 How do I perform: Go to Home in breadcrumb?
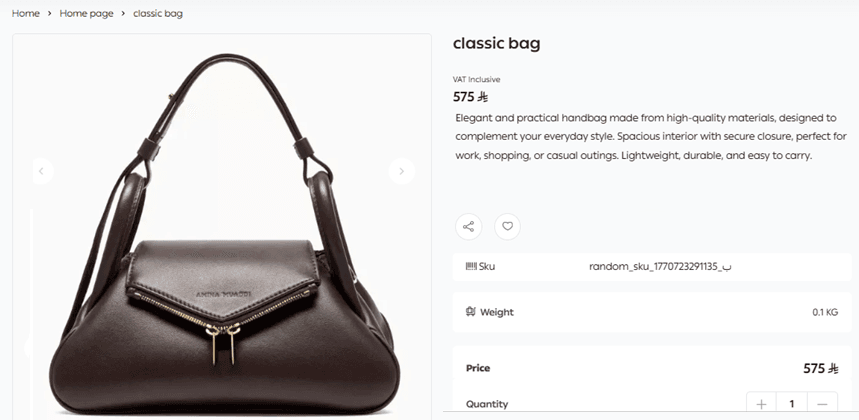pyautogui.click(x=26, y=14)
